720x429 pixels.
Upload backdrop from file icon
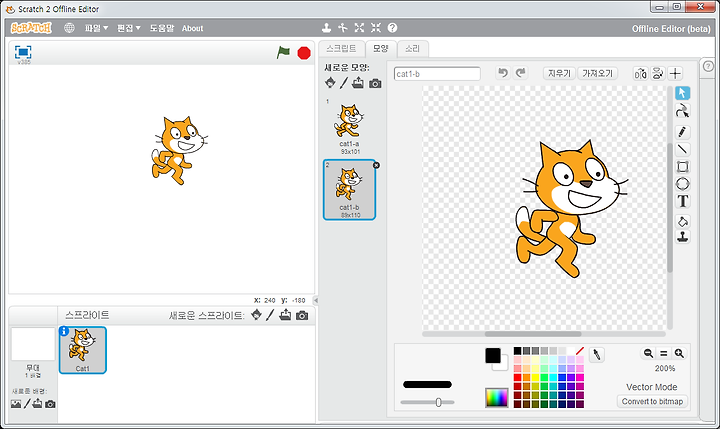[x=38, y=404]
